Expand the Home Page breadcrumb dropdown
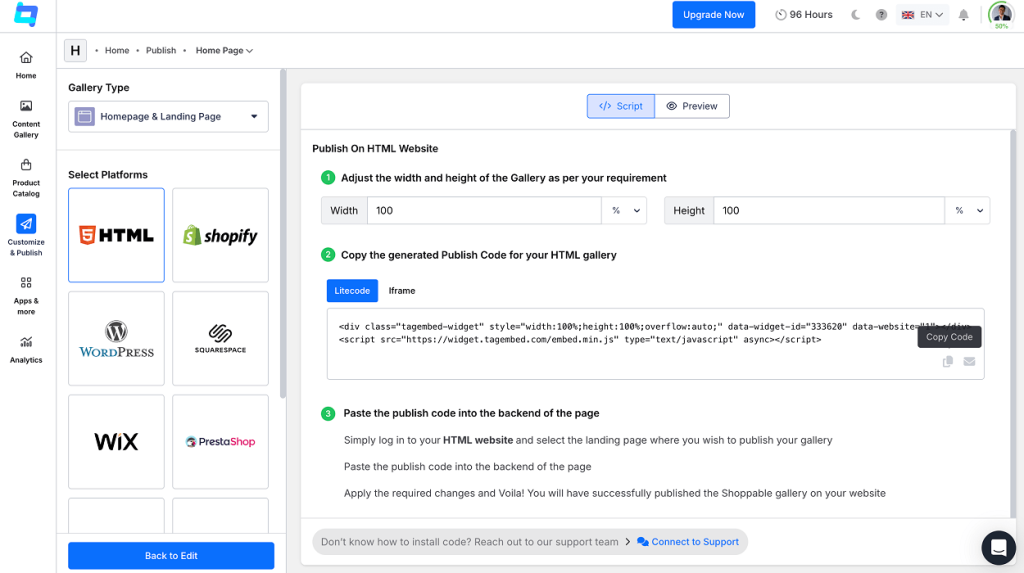 [224, 50]
